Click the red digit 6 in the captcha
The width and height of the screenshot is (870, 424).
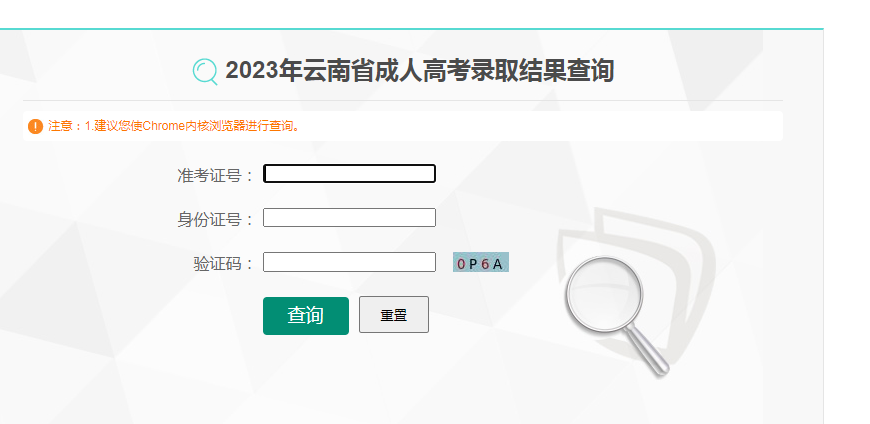(485, 264)
